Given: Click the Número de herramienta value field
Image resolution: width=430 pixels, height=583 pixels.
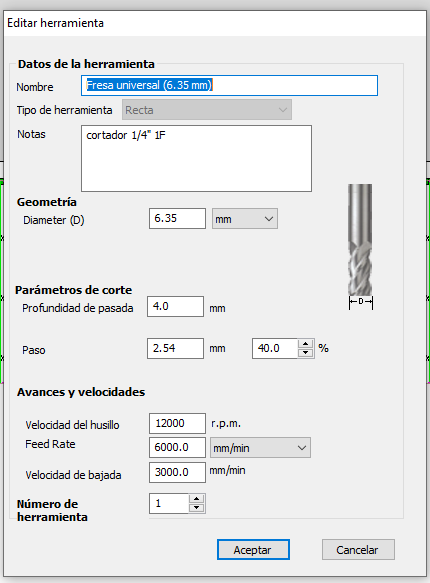Looking at the screenshot, I should [x=169, y=503].
